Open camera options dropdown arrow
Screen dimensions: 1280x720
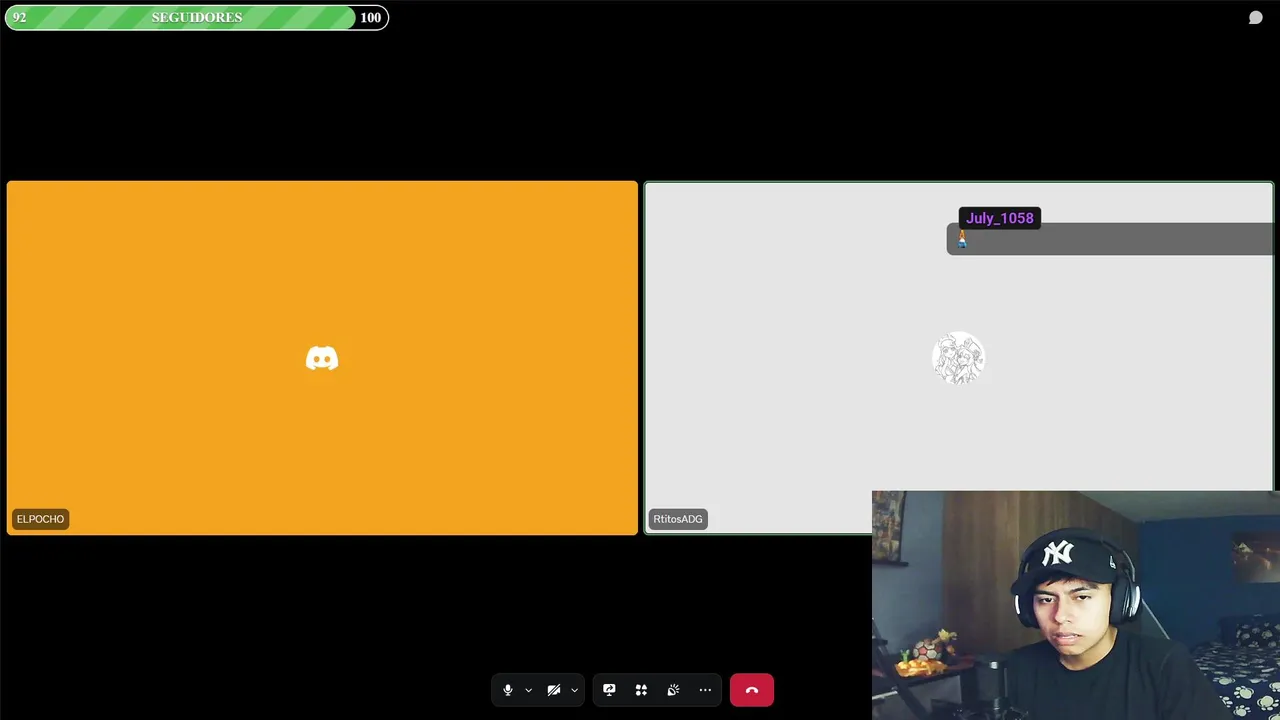[574, 690]
